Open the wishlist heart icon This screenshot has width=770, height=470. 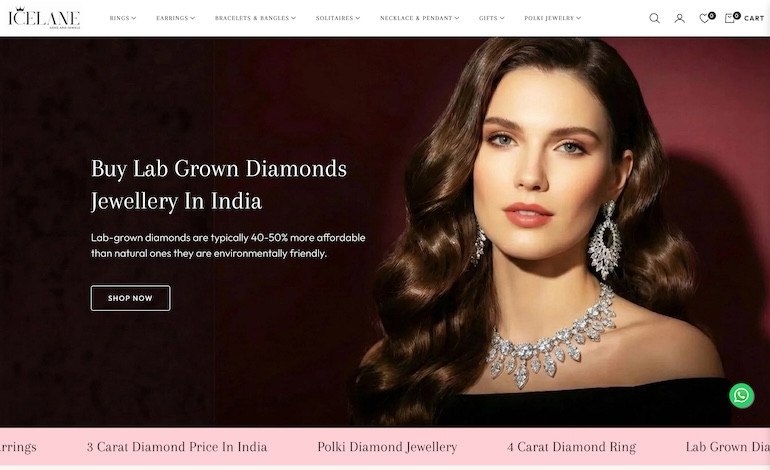tap(704, 18)
